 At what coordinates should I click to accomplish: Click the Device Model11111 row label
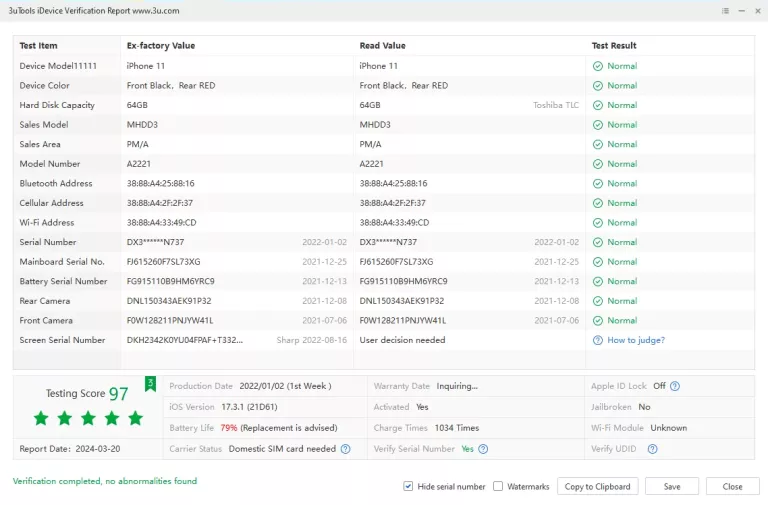tap(58, 66)
